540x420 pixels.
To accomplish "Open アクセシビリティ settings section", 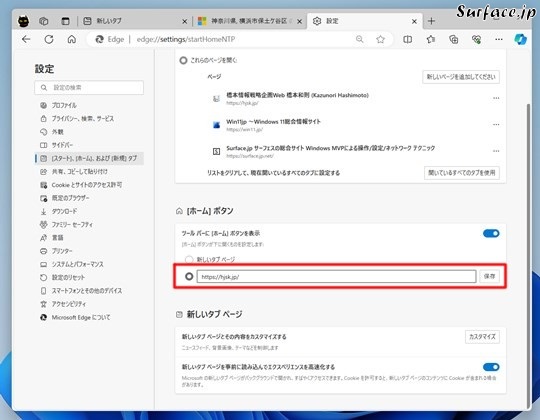I will (89, 304).
